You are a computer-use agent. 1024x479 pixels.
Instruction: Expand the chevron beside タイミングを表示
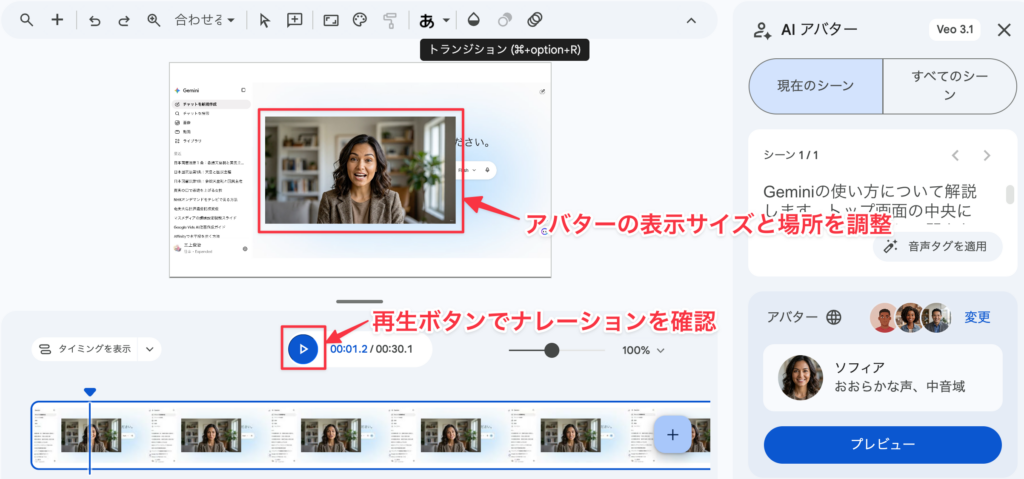(x=150, y=349)
